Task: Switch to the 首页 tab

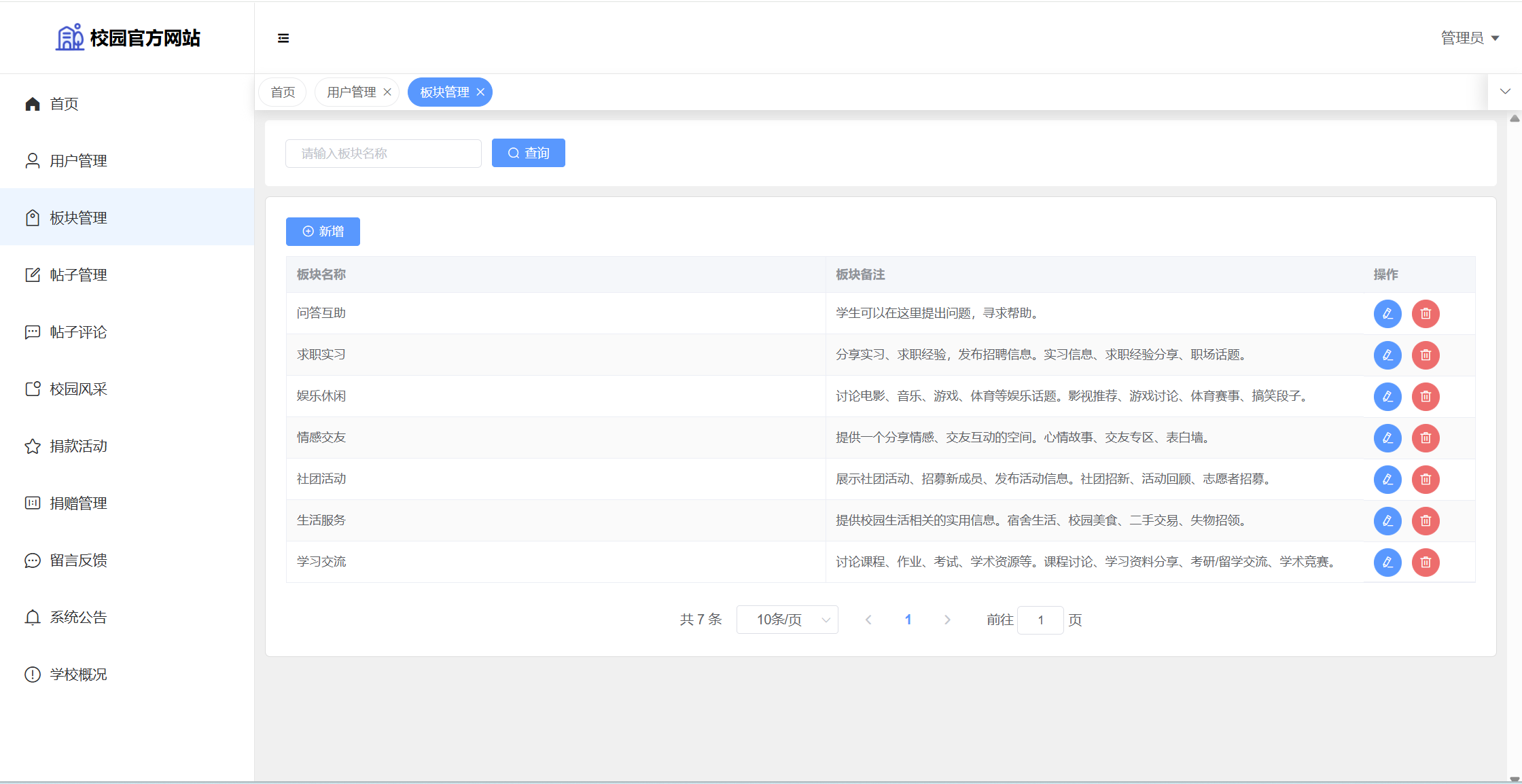Action: pos(283,92)
